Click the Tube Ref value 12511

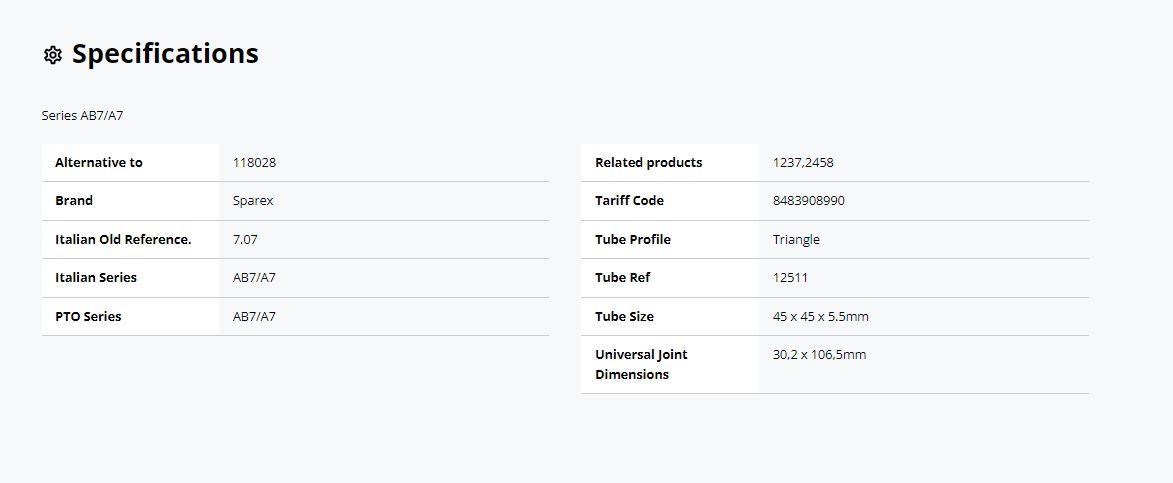point(790,277)
